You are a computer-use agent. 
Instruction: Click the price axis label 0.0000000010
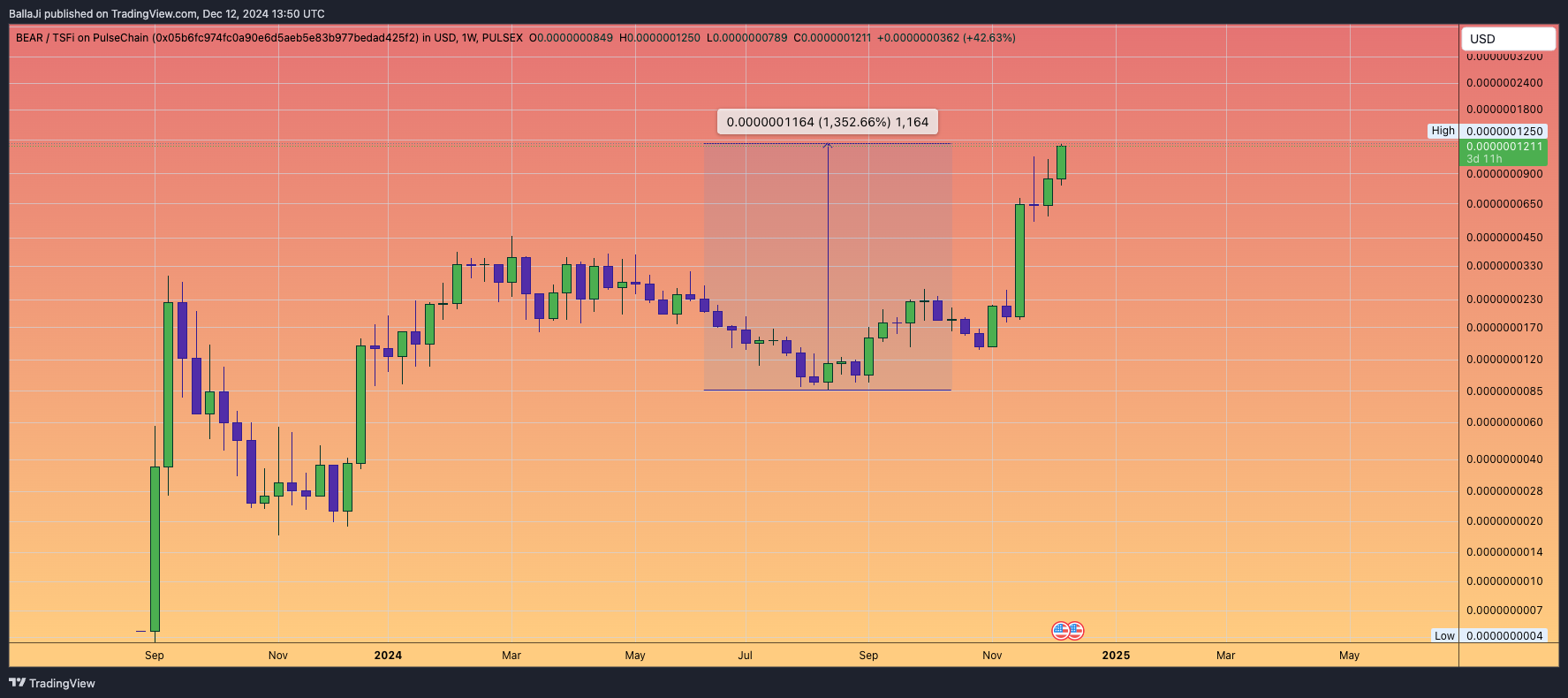(1504, 581)
